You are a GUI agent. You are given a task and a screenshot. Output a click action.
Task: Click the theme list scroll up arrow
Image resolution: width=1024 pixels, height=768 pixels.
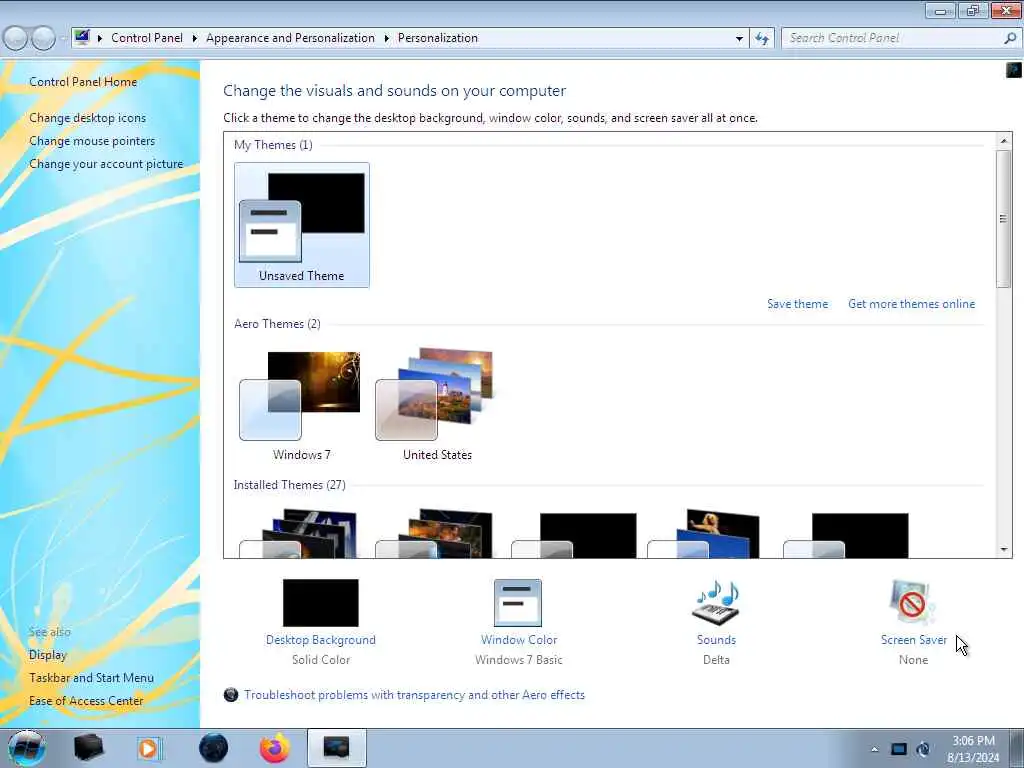[x=1004, y=140]
